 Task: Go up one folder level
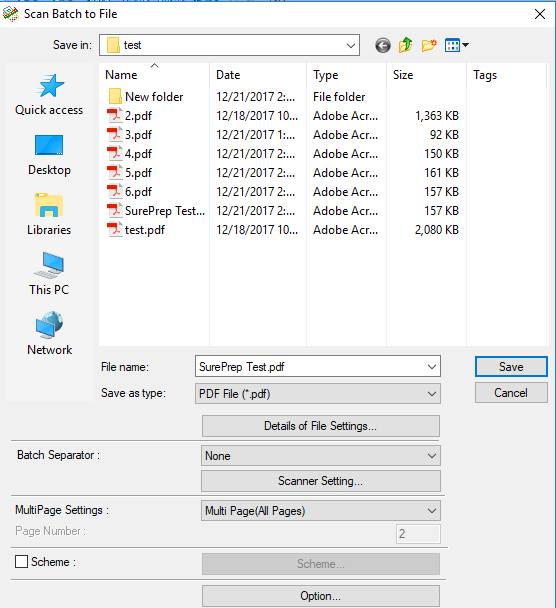[x=406, y=45]
